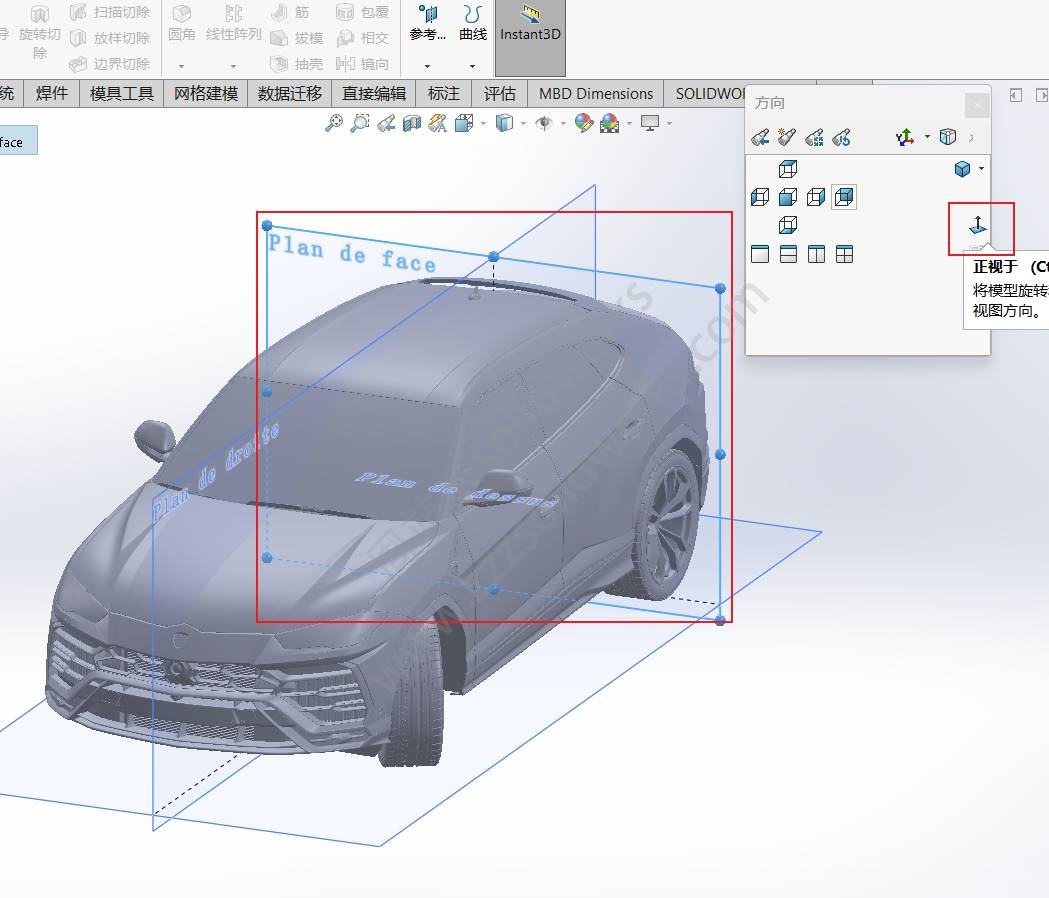
Task: Click the Normal To icon
Action: click(978, 226)
